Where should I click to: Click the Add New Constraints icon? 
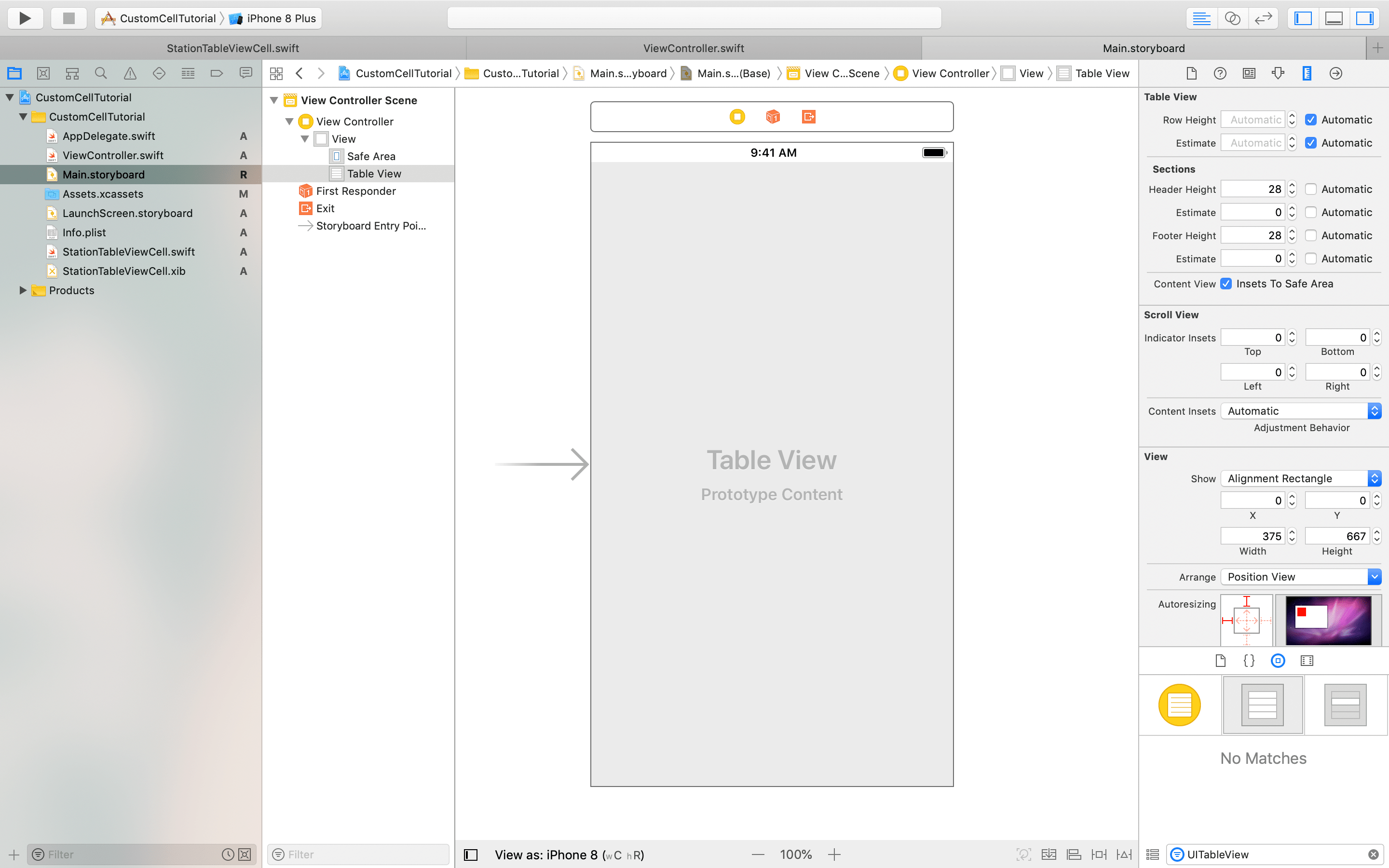(x=1099, y=854)
